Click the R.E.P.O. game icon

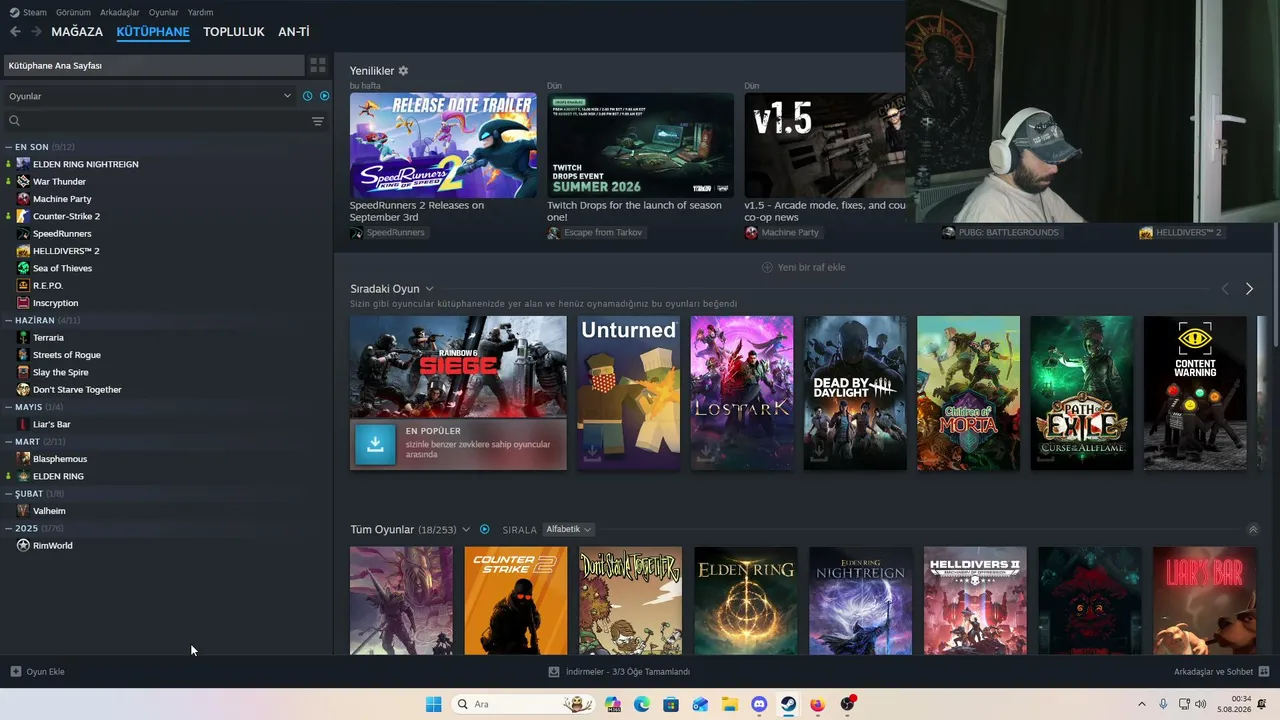(x=23, y=285)
